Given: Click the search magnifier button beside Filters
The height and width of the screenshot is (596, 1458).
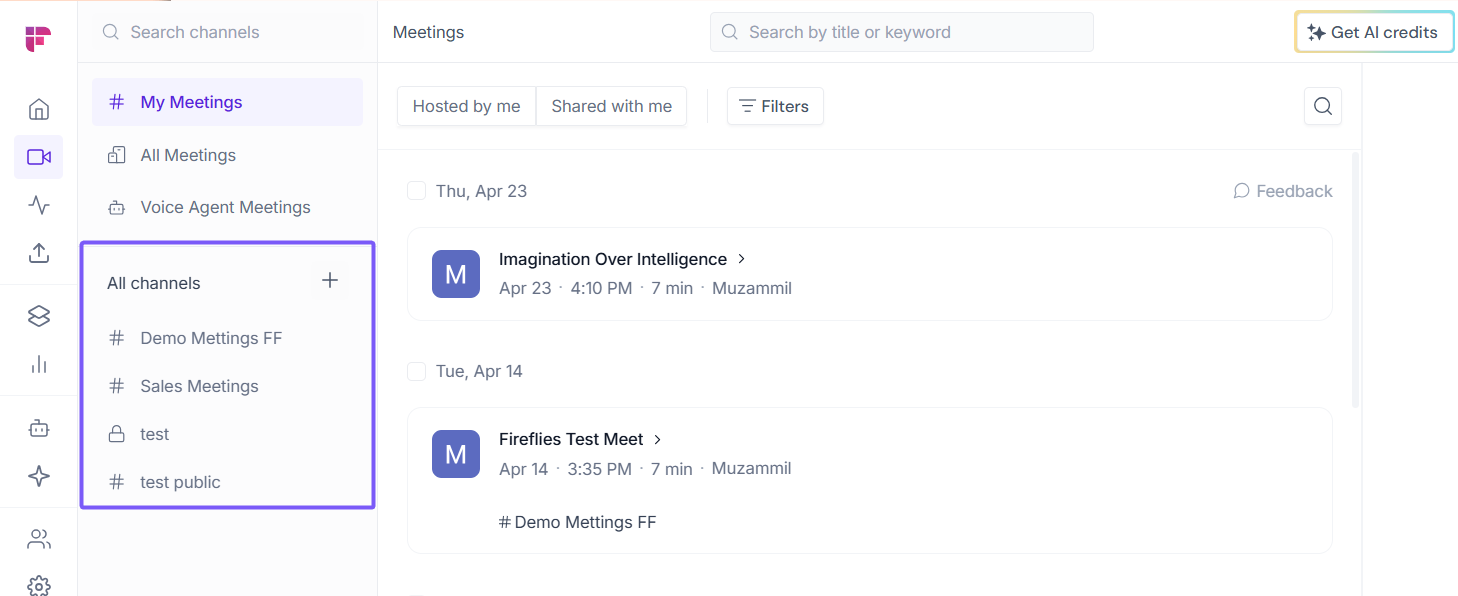Looking at the screenshot, I should pyautogui.click(x=1322, y=106).
